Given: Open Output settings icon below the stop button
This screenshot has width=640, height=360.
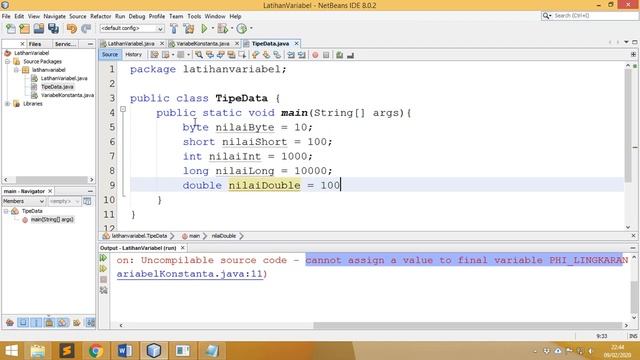Looking at the screenshot, I should (103, 290).
